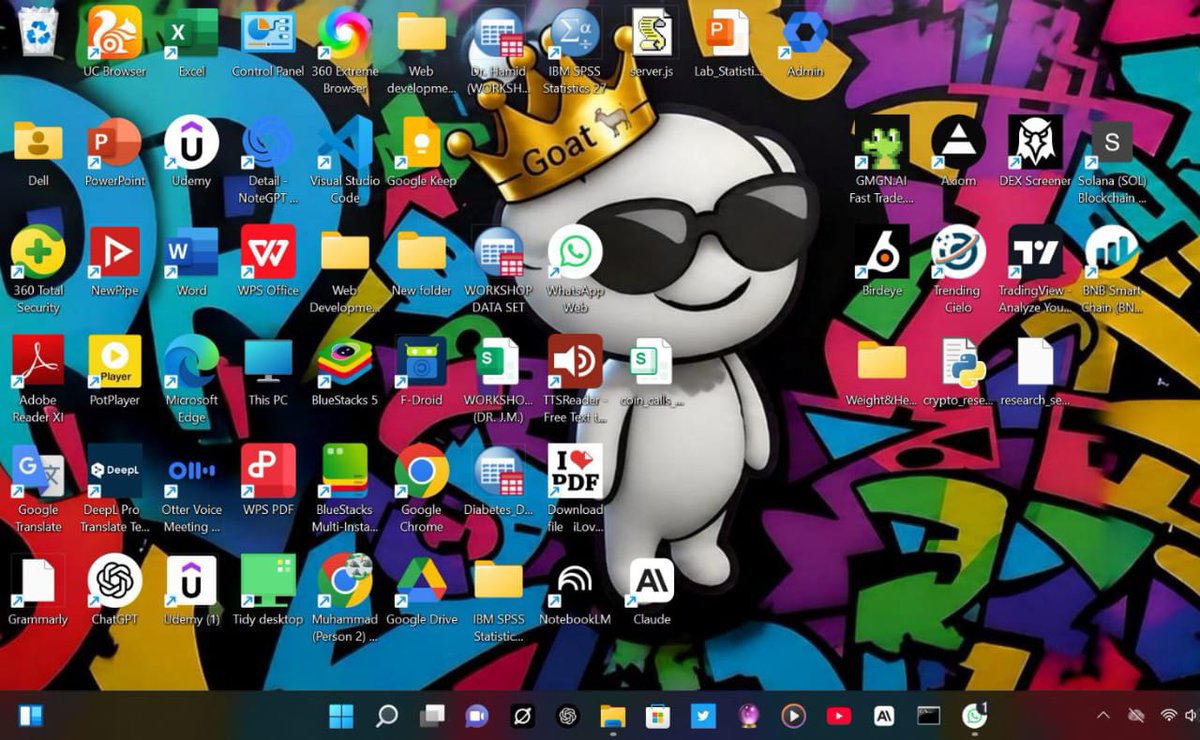Open Search from the taskbar
1200x740 pixels.
386,716
